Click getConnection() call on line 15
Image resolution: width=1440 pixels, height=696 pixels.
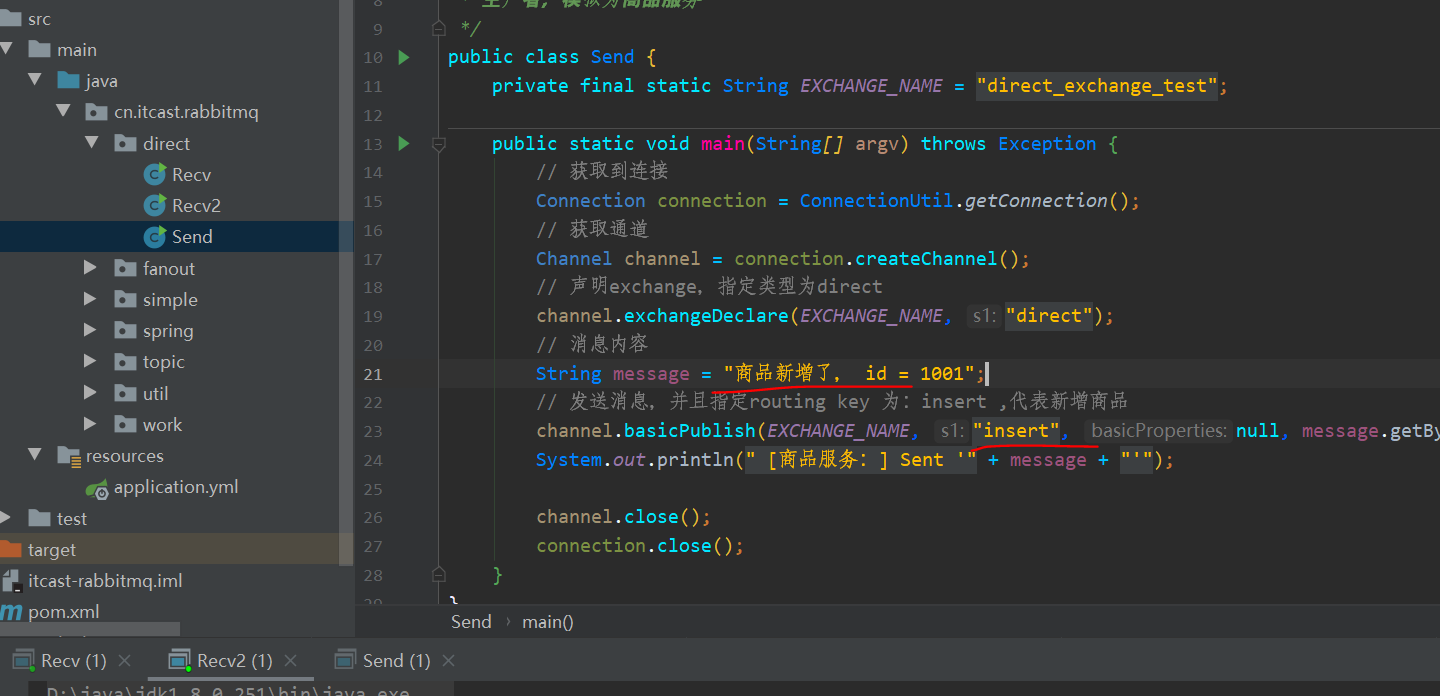(x=1046, y=201)
